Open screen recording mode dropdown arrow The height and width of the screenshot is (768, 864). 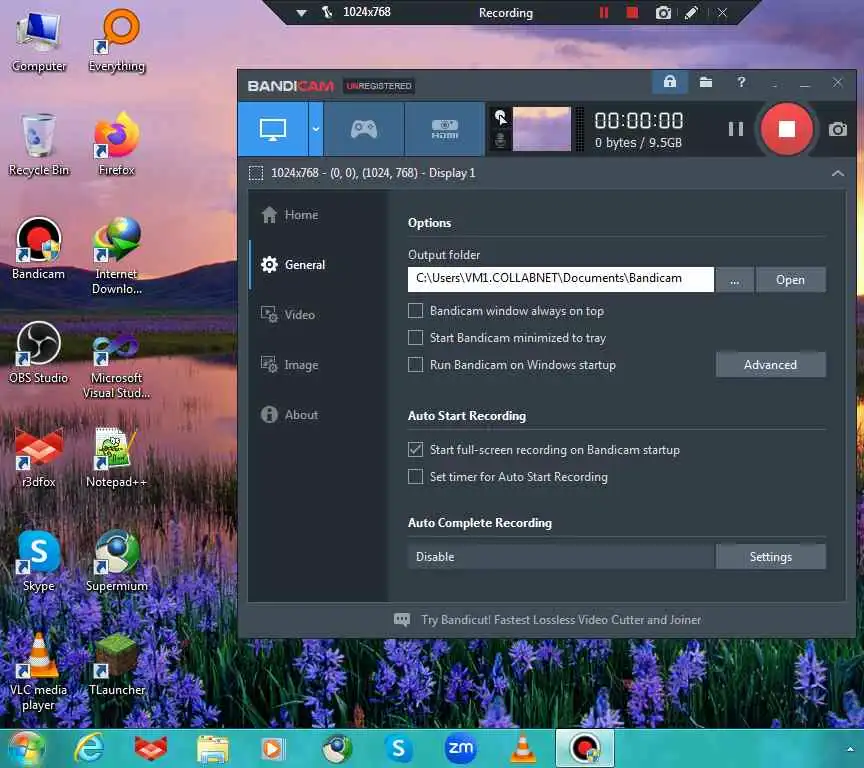[316, 129]
